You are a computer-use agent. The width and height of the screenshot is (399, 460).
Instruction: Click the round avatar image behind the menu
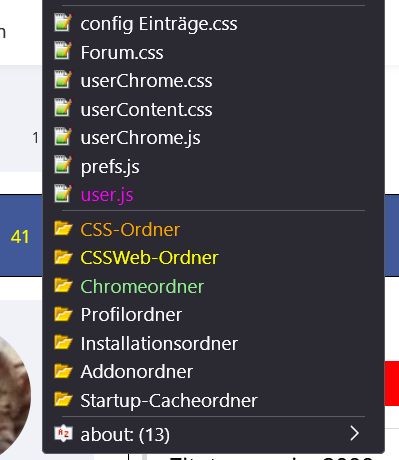[x=15, y=395]
